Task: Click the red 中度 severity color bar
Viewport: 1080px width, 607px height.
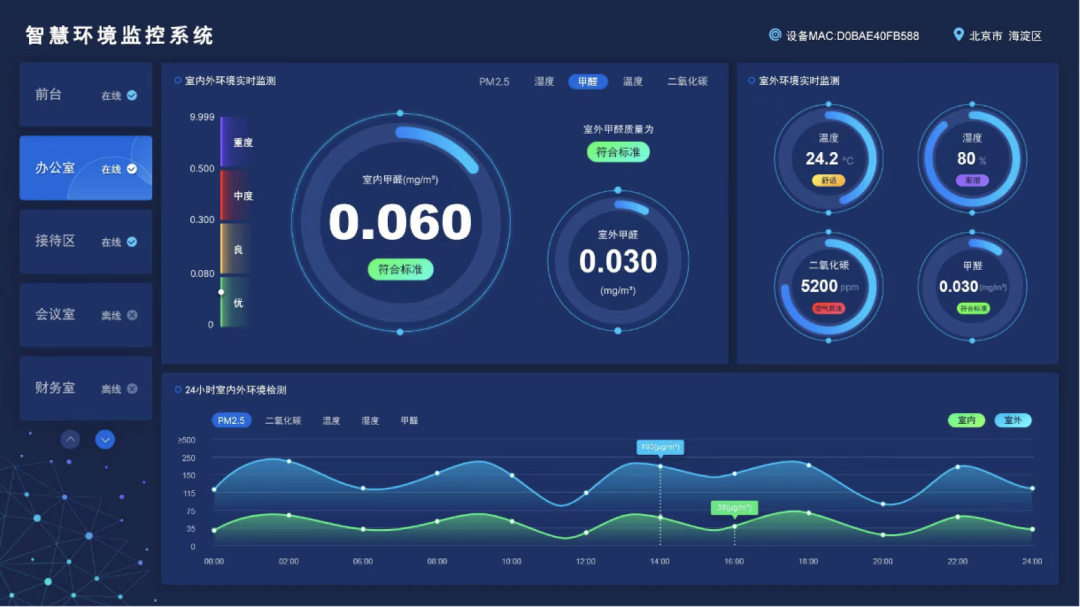Action: 235,196
